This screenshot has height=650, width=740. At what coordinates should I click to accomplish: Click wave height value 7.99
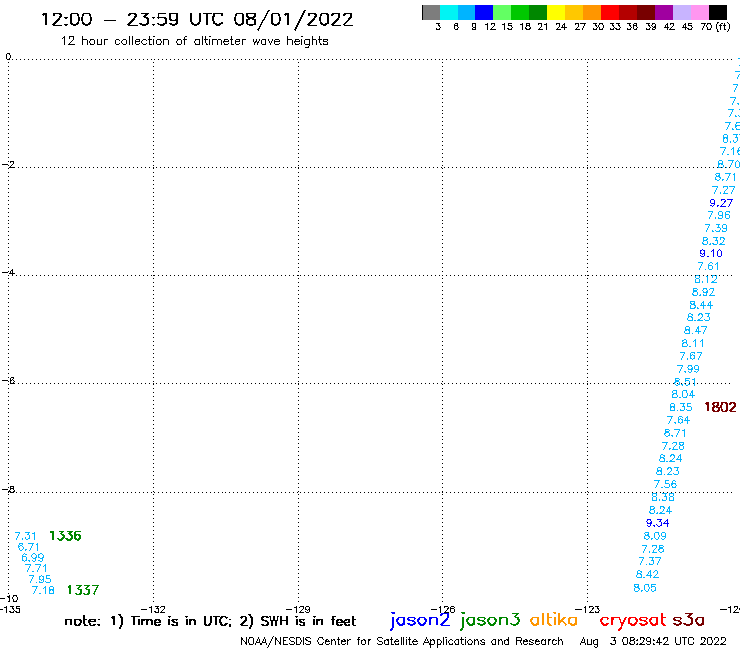click(688, 369)
